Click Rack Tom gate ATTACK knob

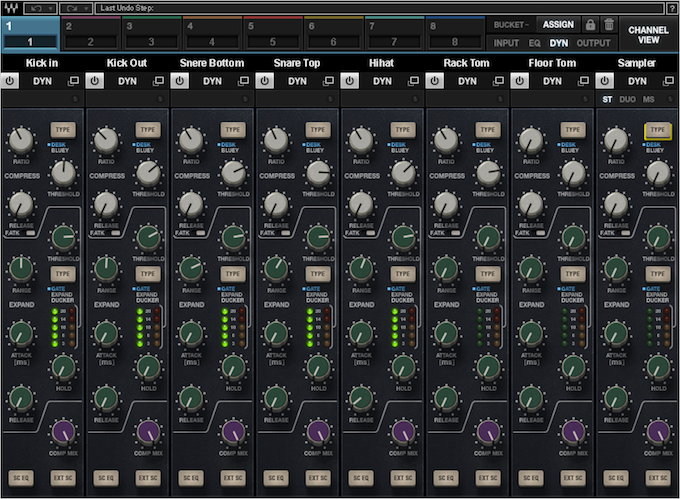(x=446, y=334)
